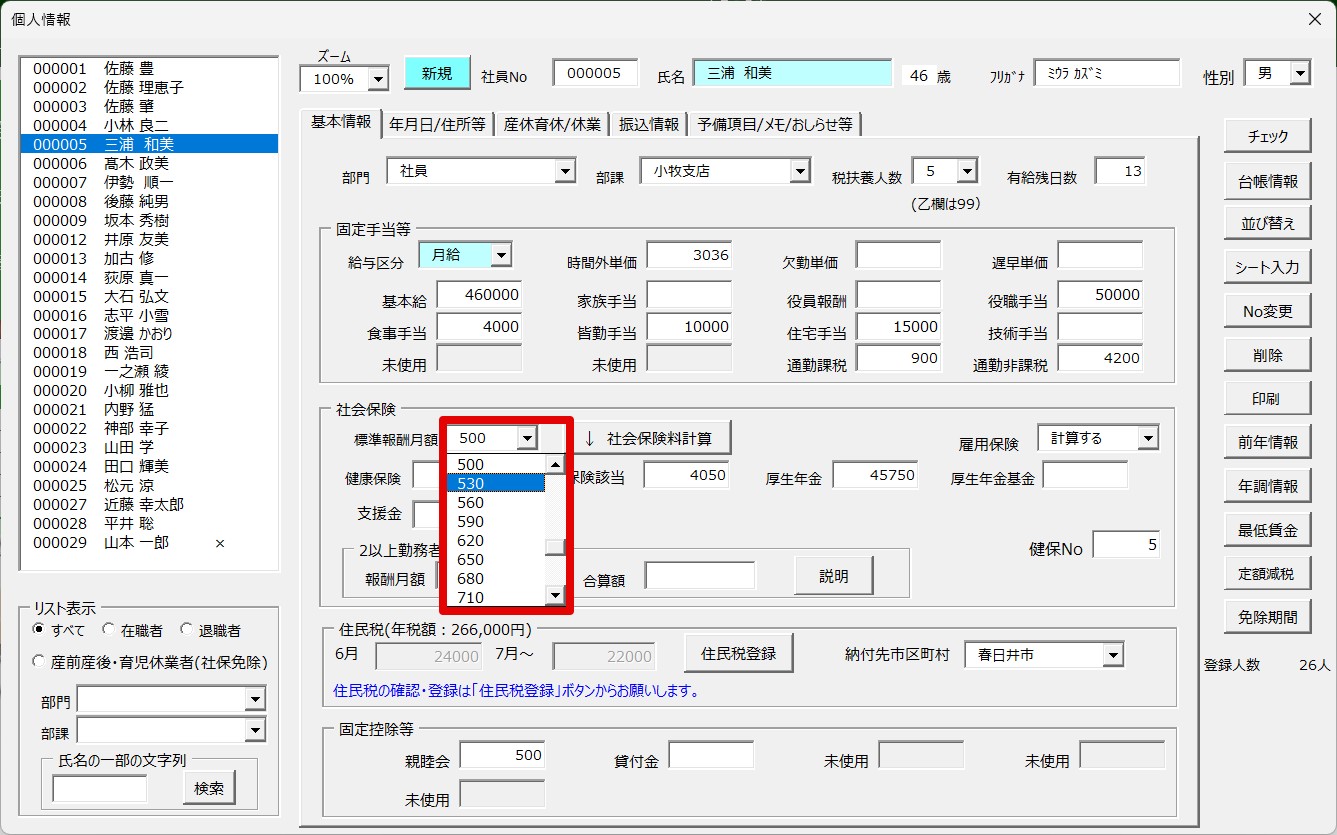This screenshot has height=835, width=1337.
Task: Open the 雇用保険 計算する dropdown
Action: [x=1147, y=438]
